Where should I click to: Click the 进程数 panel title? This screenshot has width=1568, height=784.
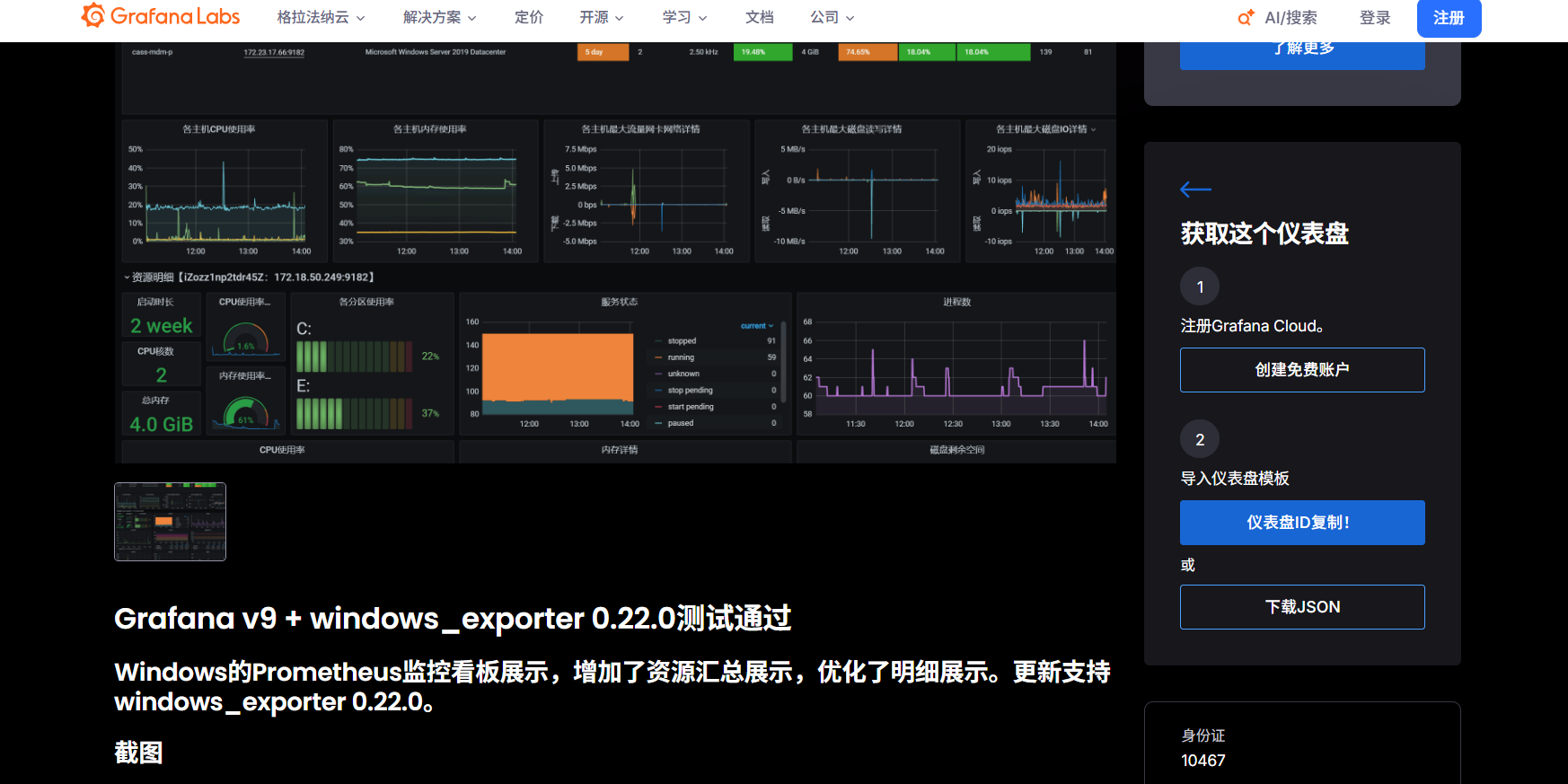[957, 302]
